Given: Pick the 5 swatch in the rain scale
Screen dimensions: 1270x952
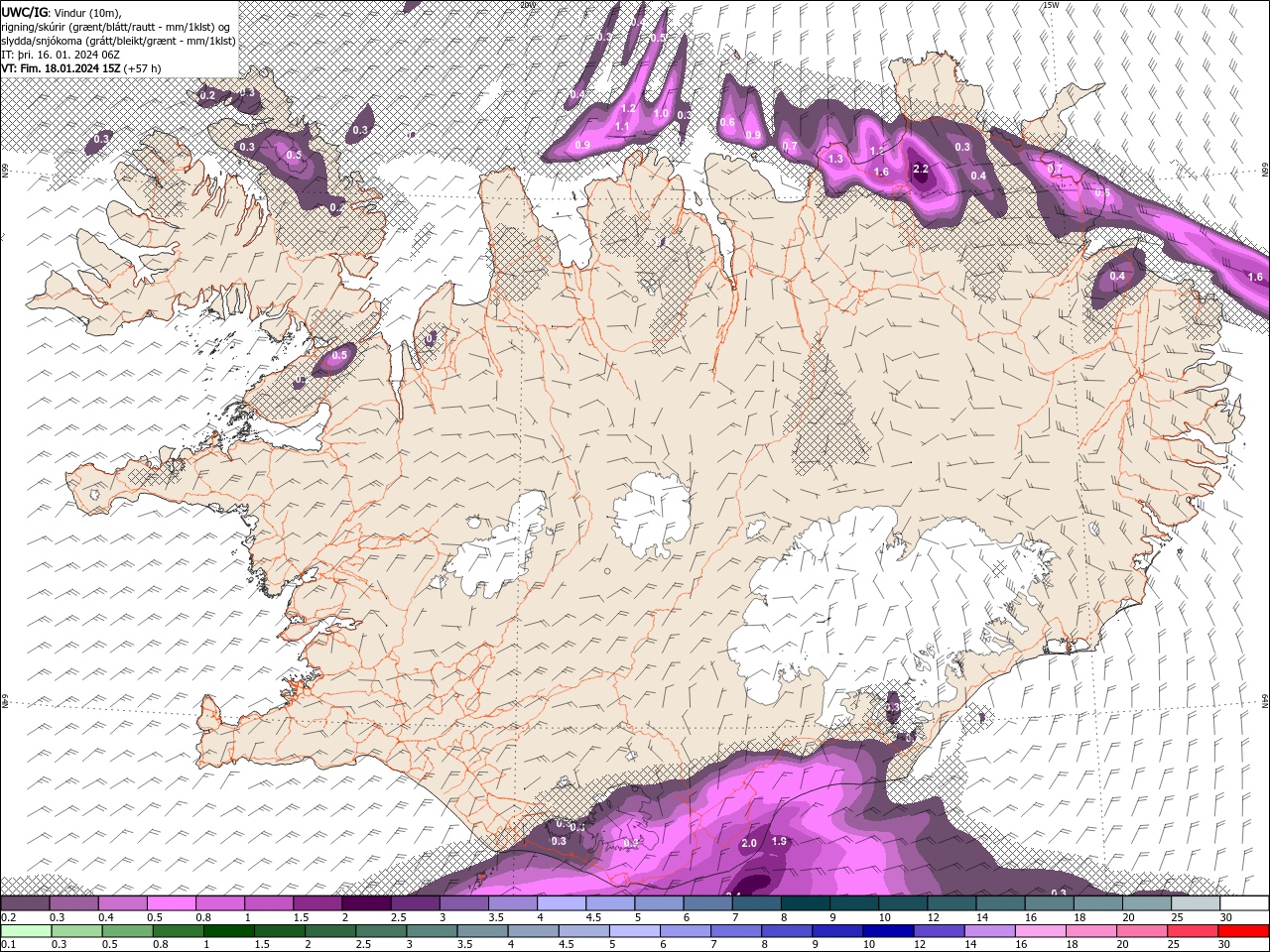Looking at the screenshot, I should [634, 931].
